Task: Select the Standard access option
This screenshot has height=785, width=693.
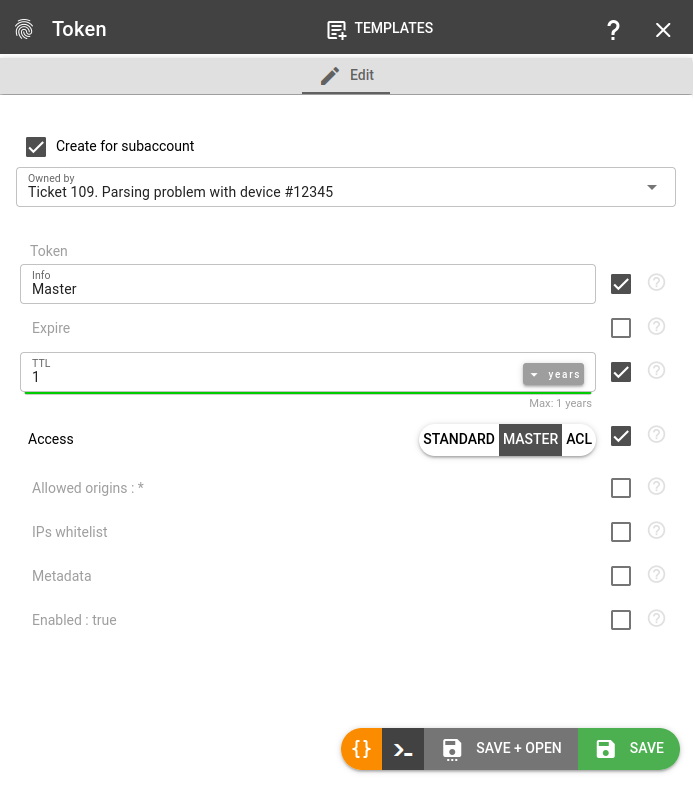Action: pos(459,439)
